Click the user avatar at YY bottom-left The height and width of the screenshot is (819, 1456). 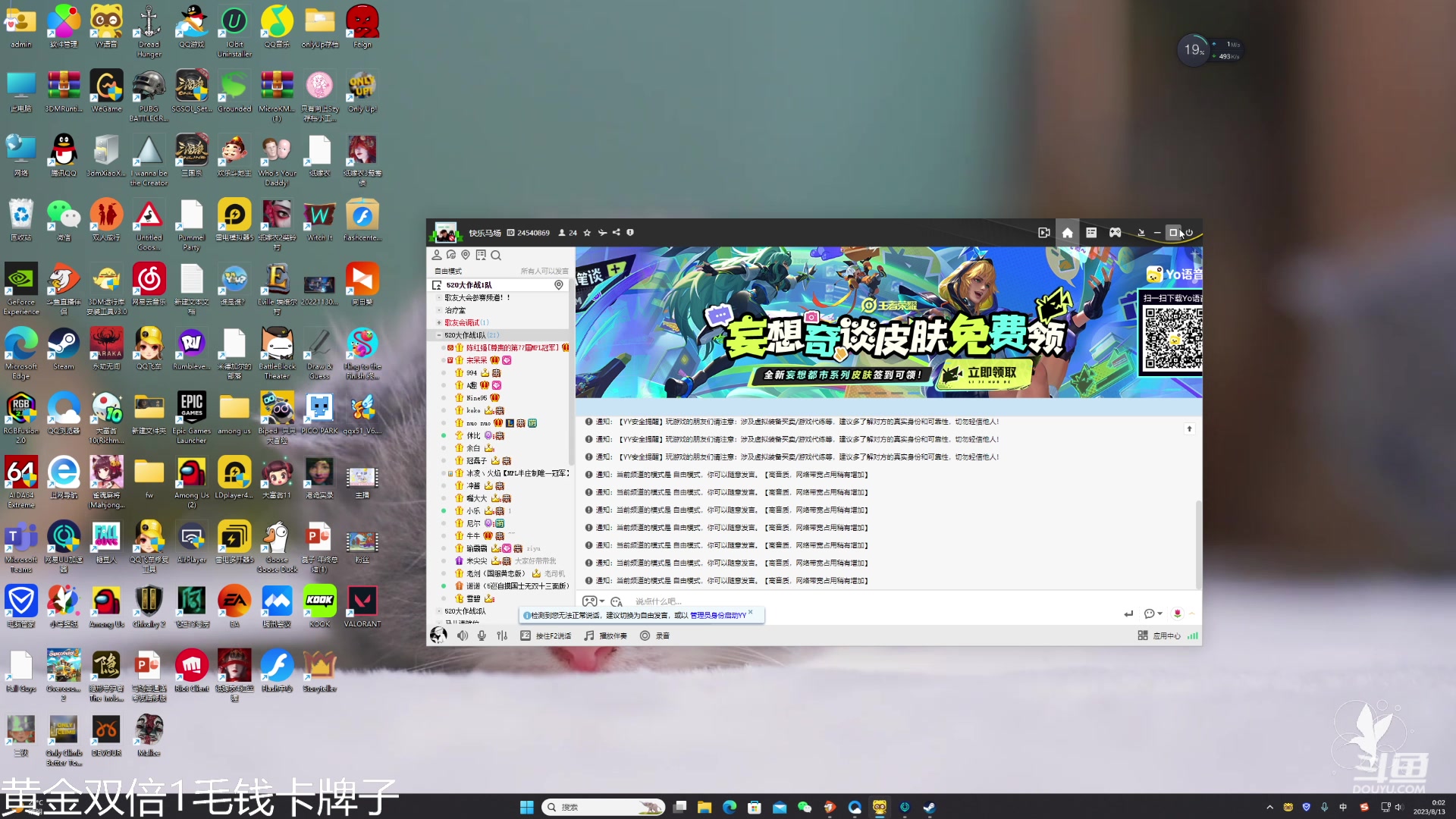pyautogui.click(x=438, y=635)
